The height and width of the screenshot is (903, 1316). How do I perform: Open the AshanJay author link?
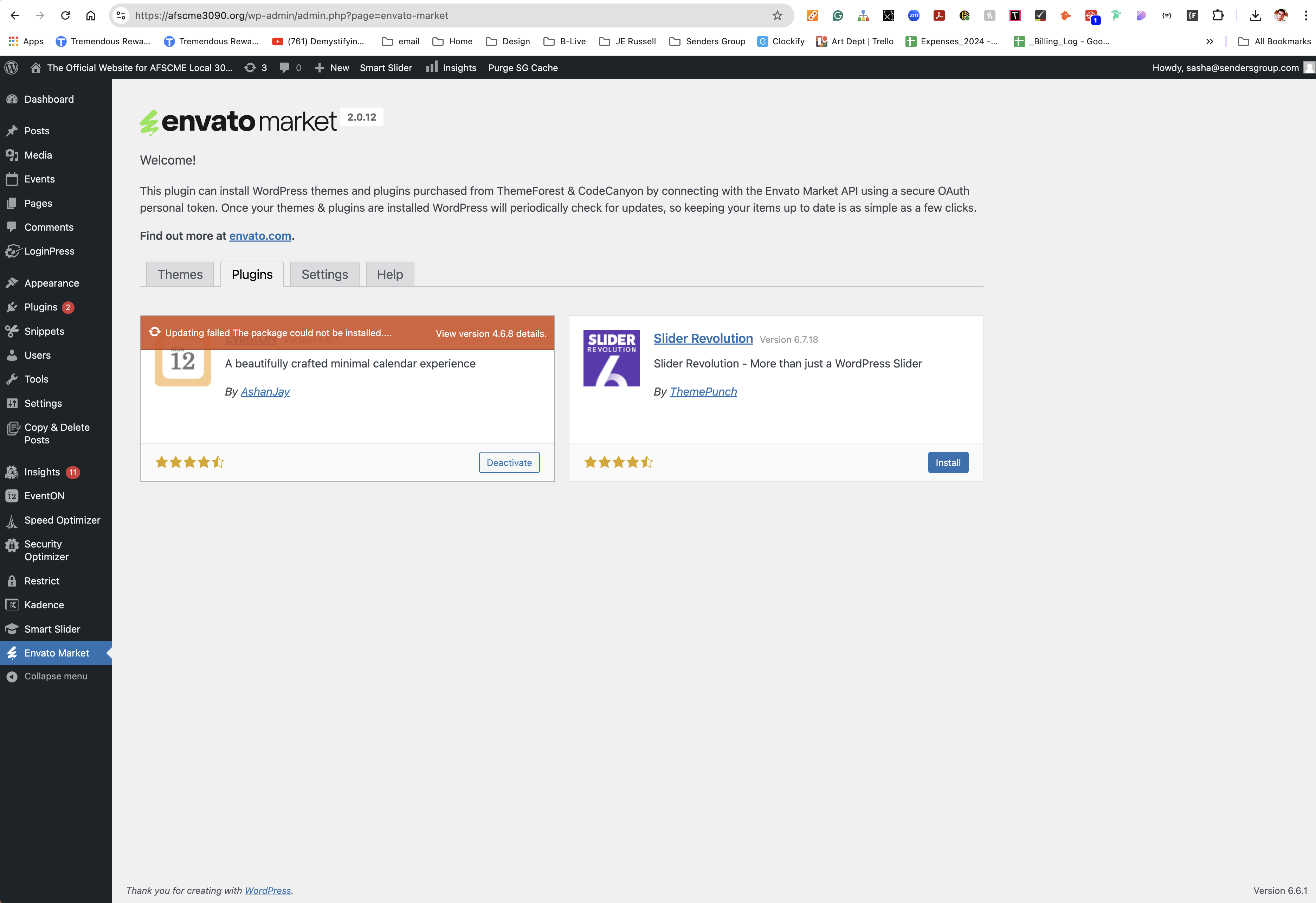265,391
